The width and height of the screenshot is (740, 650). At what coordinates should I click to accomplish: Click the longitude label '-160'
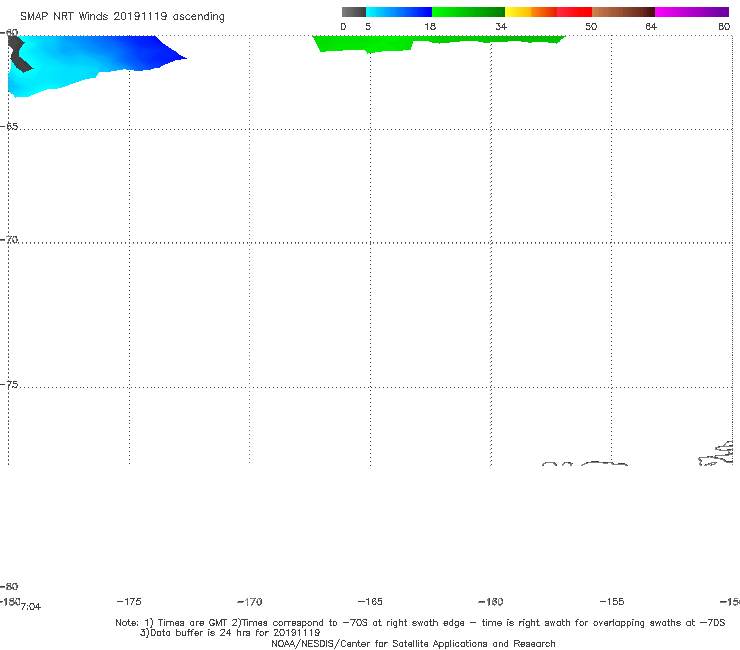(x=491, y=601)
